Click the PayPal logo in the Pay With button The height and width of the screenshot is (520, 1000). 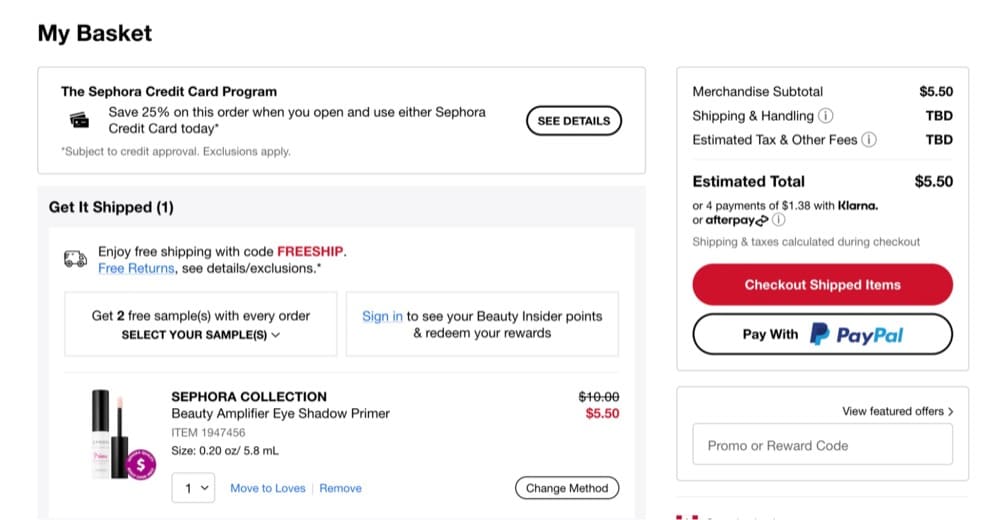point(857,334)
